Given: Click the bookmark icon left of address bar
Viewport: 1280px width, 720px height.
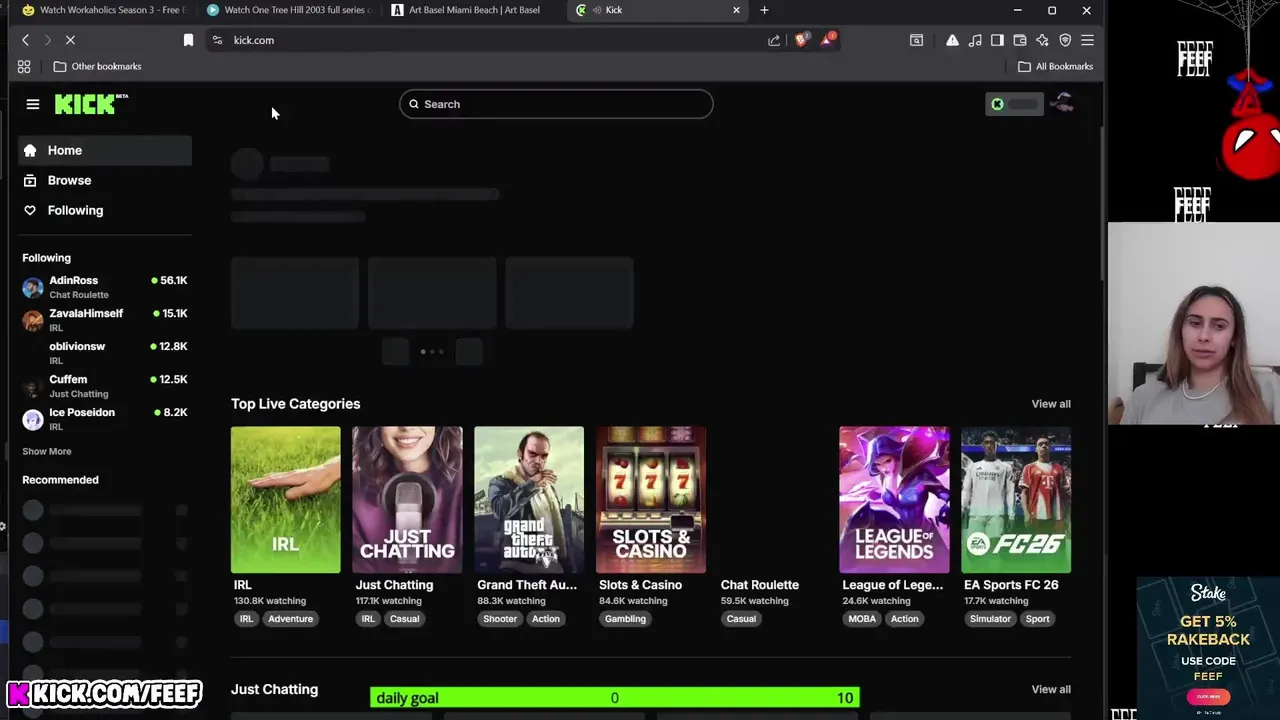Looking at the screenshot, I should (188, 40).
